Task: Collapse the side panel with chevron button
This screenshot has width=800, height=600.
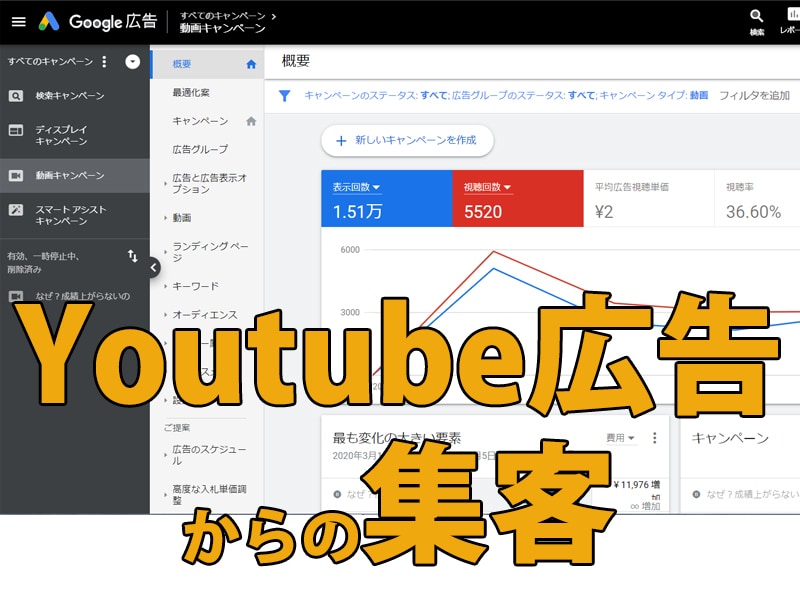Action: coord(153,267)
